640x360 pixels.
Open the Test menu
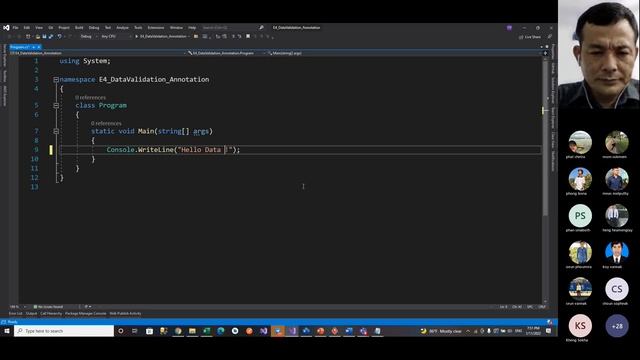click(x=108, y=28)
